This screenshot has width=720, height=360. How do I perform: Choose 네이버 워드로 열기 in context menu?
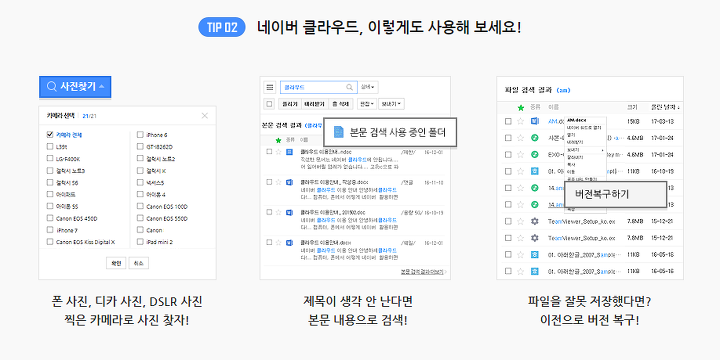coord(584,127)
